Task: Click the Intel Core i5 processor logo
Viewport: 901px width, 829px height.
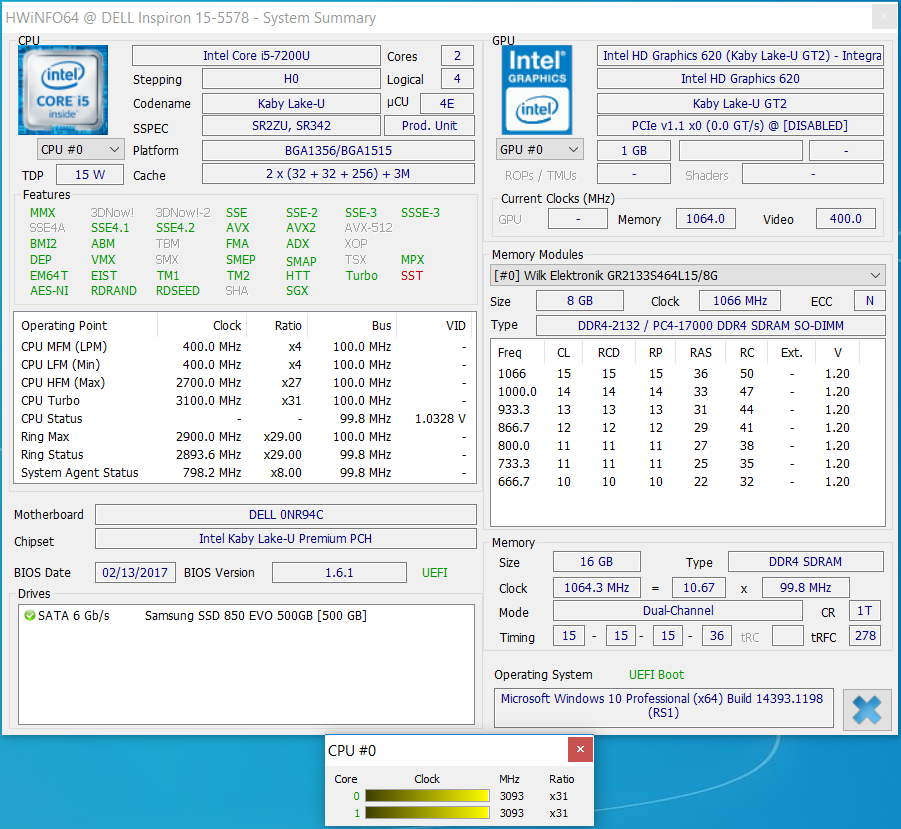Action: pos(63,90)
